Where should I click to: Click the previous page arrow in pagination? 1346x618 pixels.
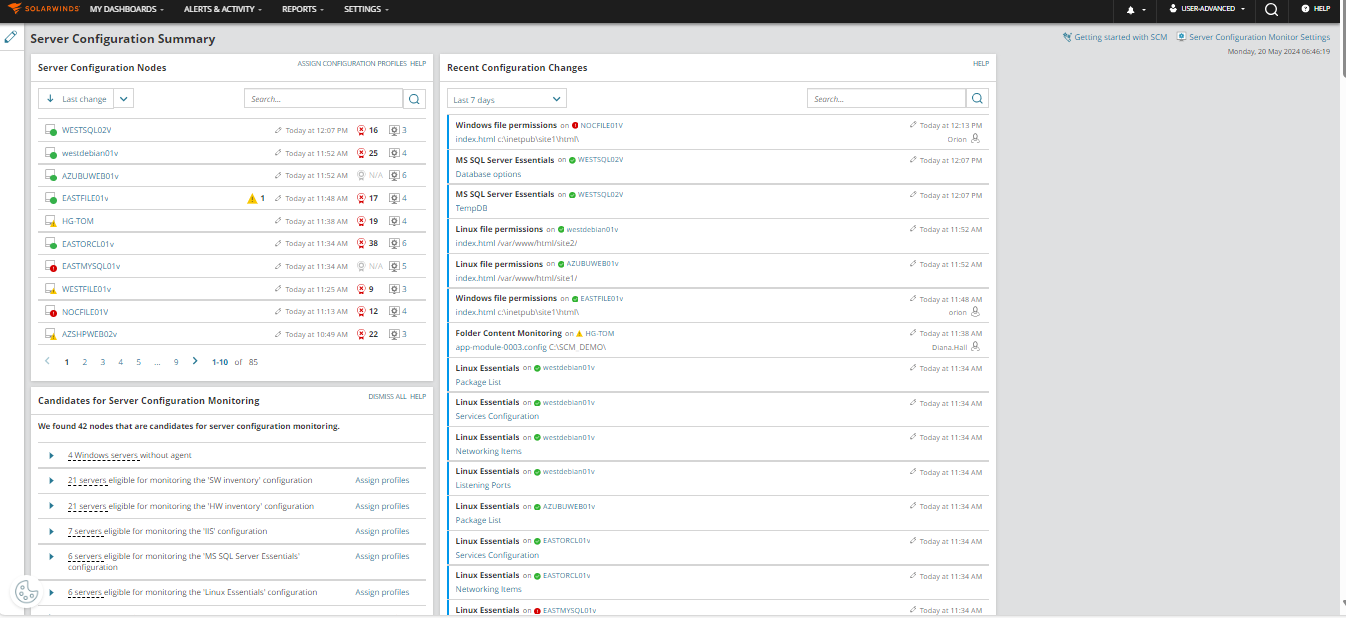tap(48, 361)
